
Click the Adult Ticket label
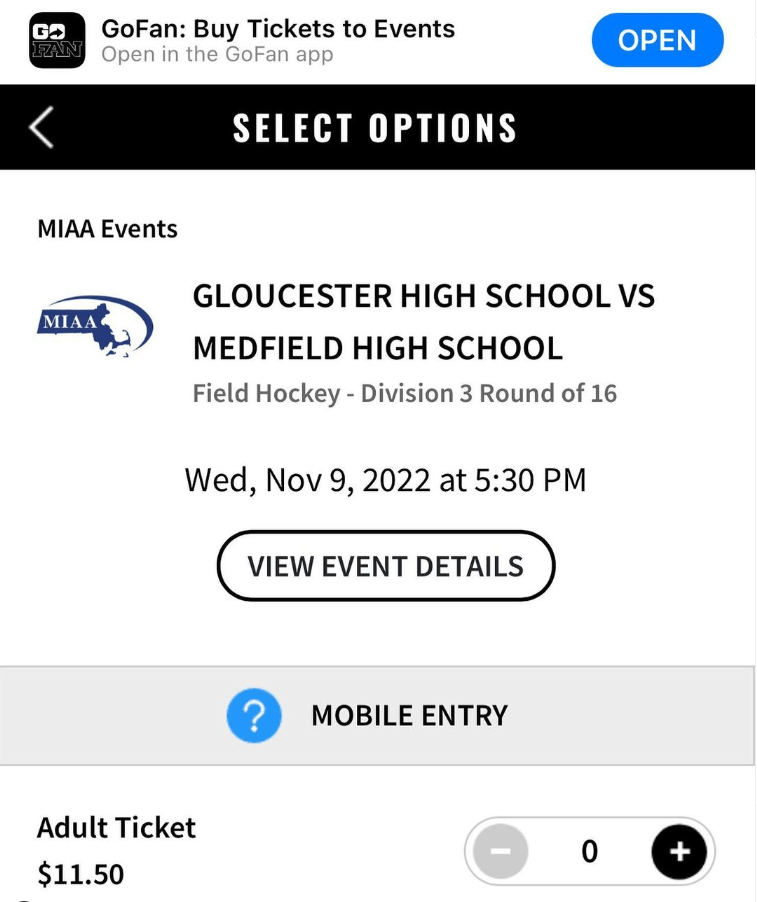[116, 828]
